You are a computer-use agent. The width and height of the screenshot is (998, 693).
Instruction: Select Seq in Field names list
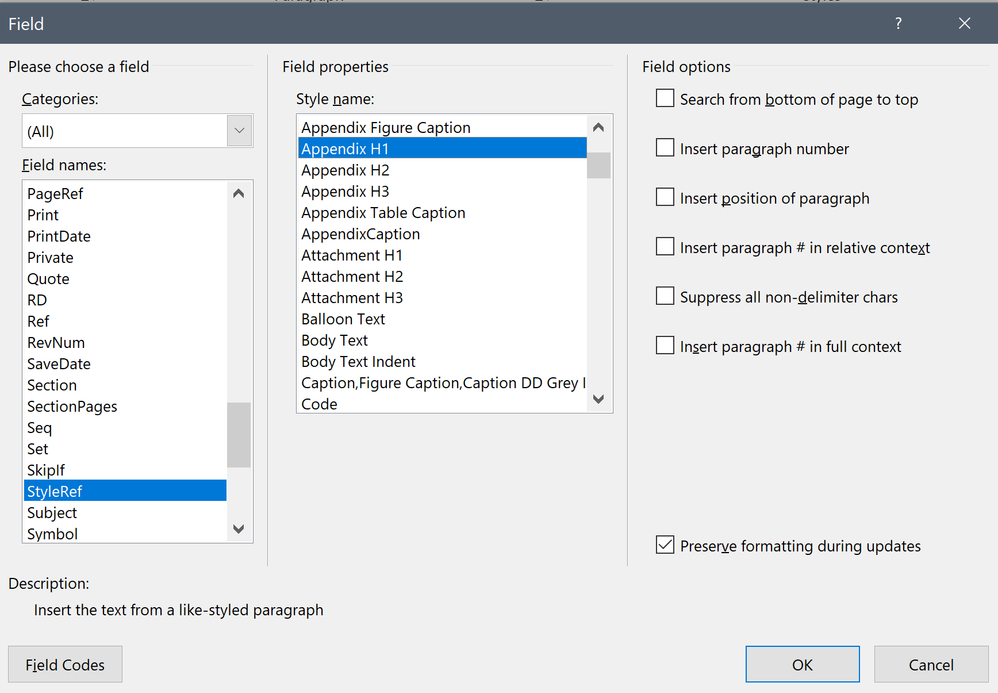click(40, 428)
